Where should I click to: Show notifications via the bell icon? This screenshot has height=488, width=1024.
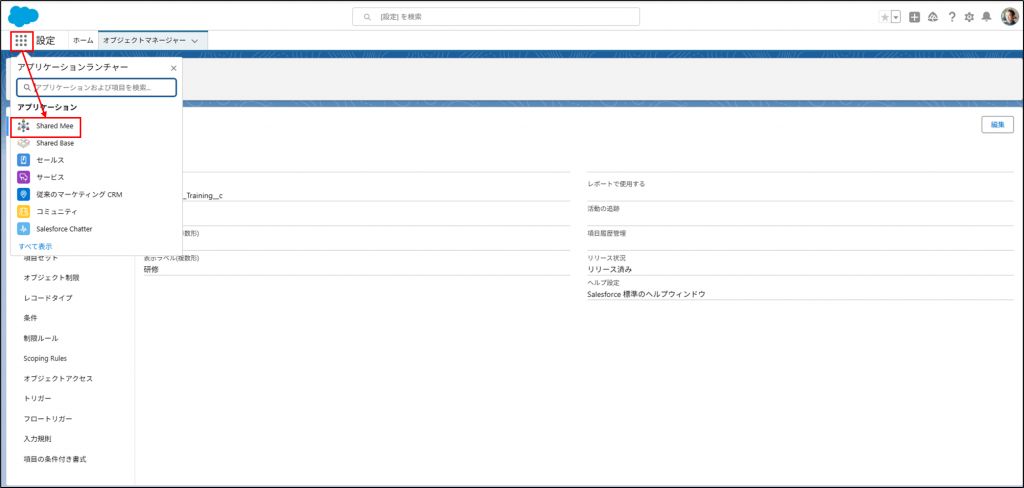click(987, 17)
